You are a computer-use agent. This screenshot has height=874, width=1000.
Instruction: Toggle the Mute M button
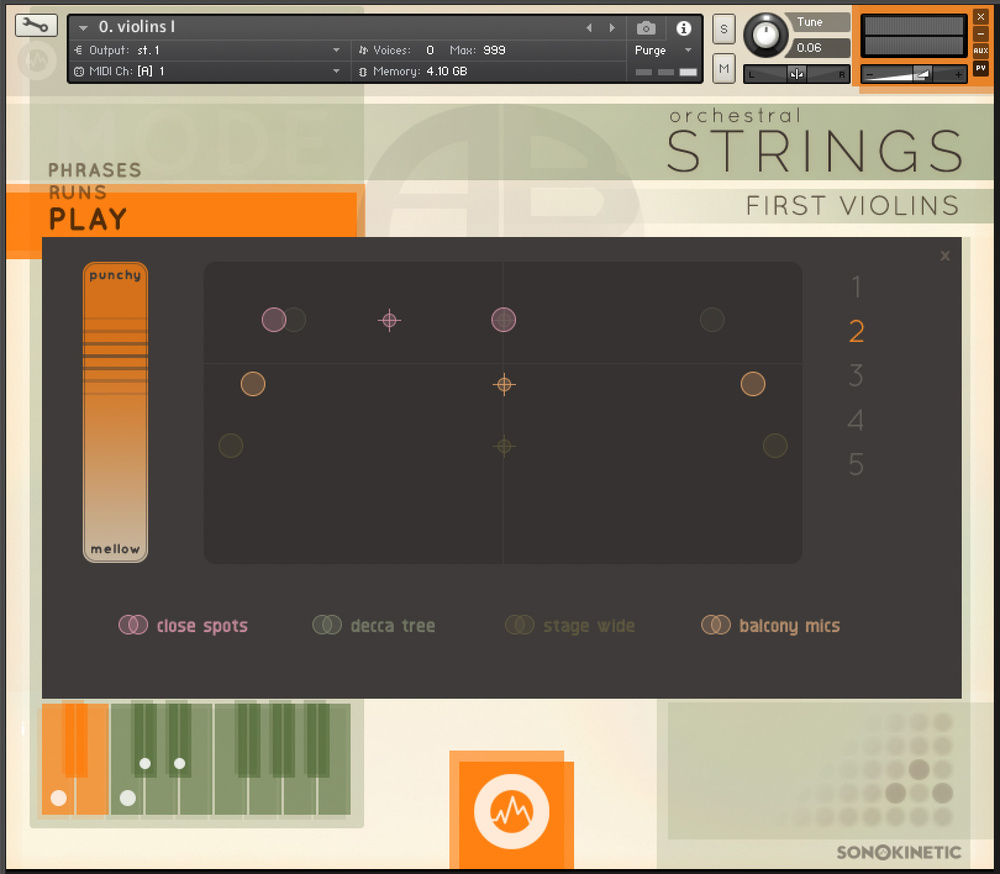pos(724,68)
